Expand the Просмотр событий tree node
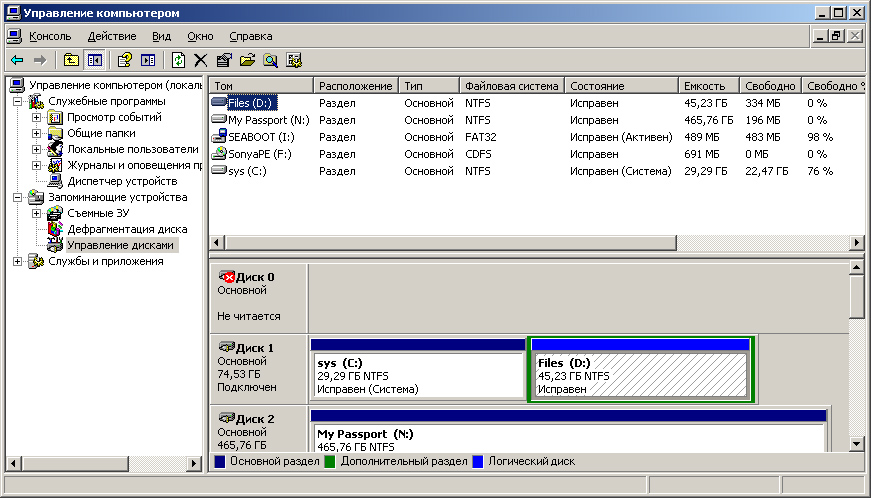 (37, 118)
